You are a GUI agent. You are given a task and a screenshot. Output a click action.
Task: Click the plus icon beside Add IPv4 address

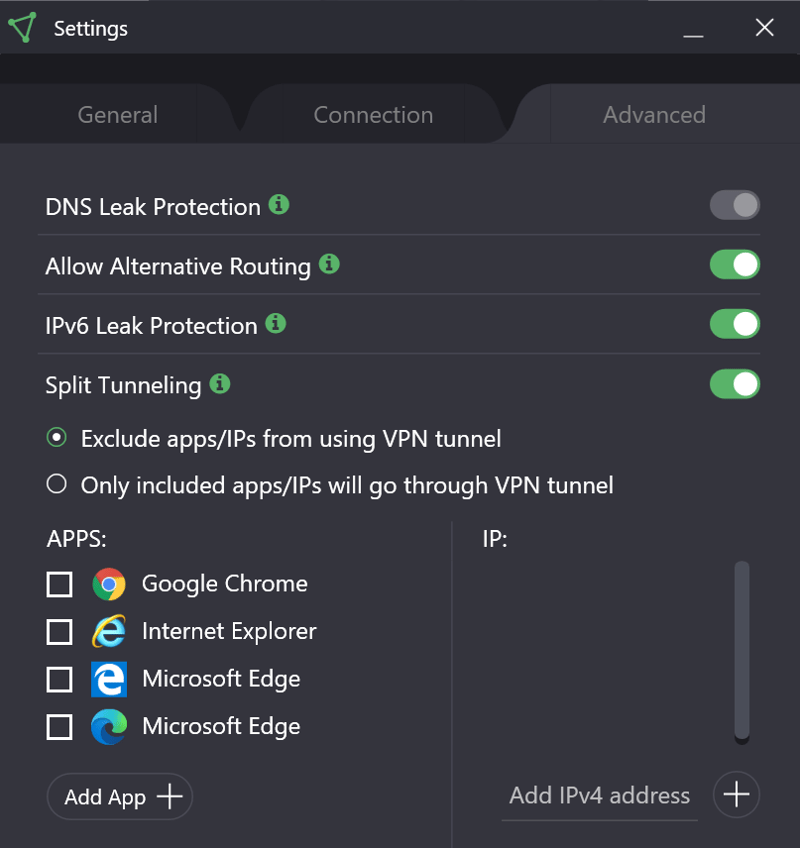click(x=736, y=795)
